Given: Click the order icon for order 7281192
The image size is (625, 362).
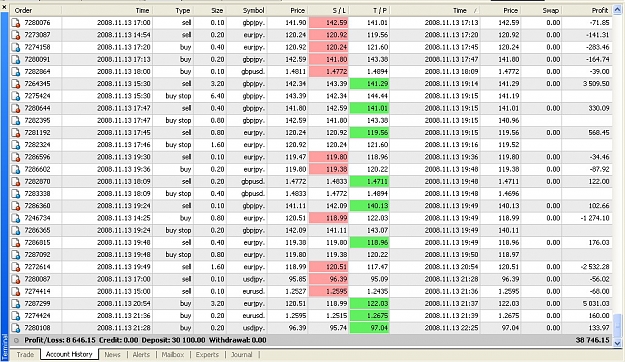Looking at the screenshot, I should [x=16, y=133].
